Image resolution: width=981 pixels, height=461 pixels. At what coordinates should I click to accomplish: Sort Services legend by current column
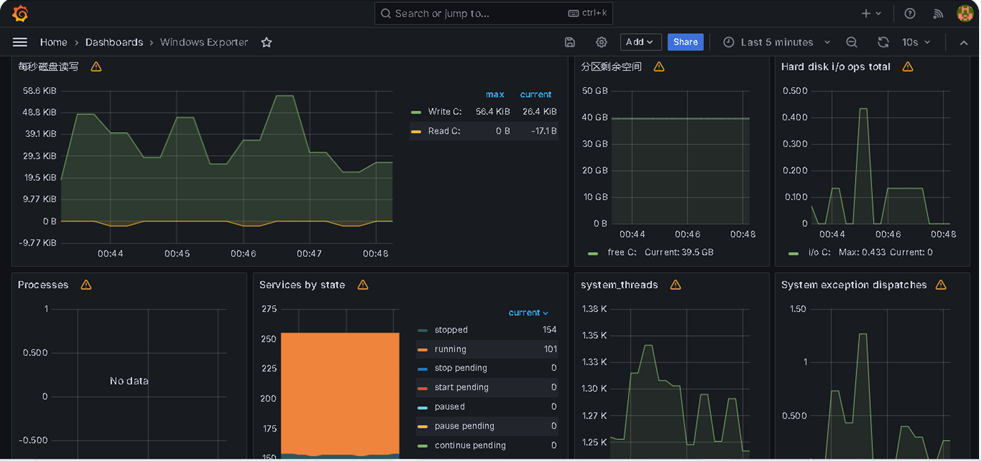(x=528, y=313)
